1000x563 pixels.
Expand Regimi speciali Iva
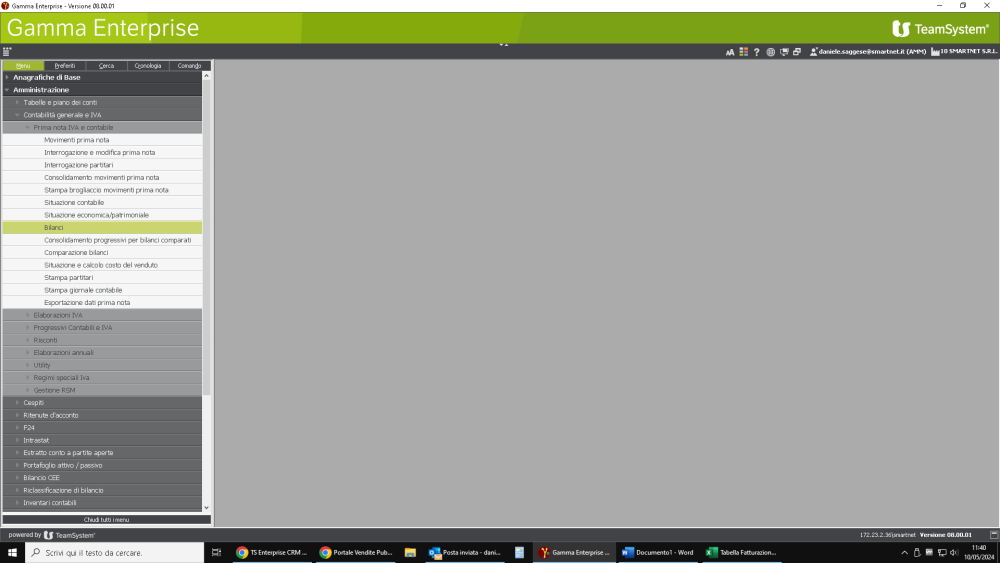pyautogui.click(x=102, y=377)
